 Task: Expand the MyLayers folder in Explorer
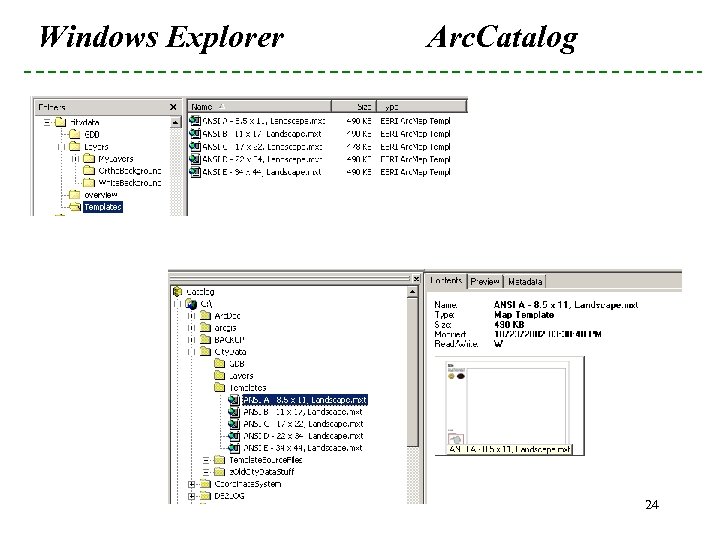(75, 159)
